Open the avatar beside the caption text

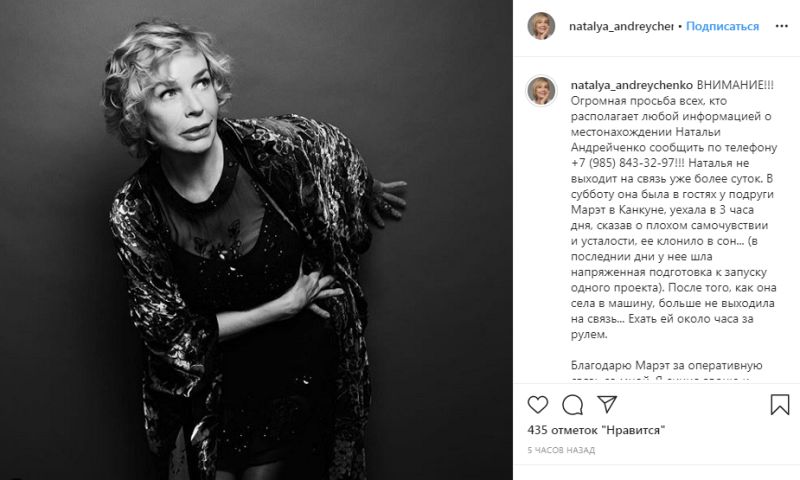(x=541, y=91)
